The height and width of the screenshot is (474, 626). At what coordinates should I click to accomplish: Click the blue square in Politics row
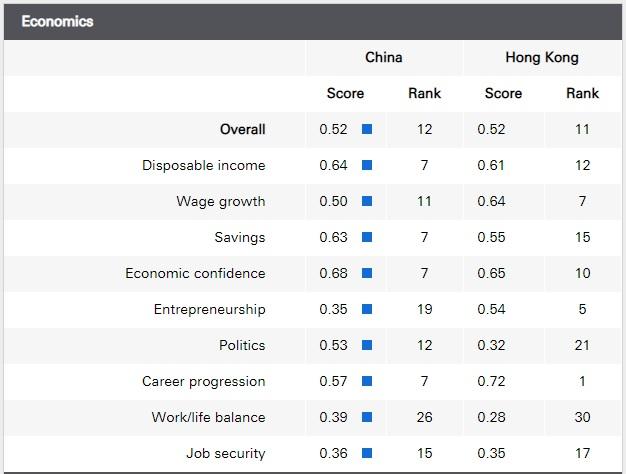(367, 345)
